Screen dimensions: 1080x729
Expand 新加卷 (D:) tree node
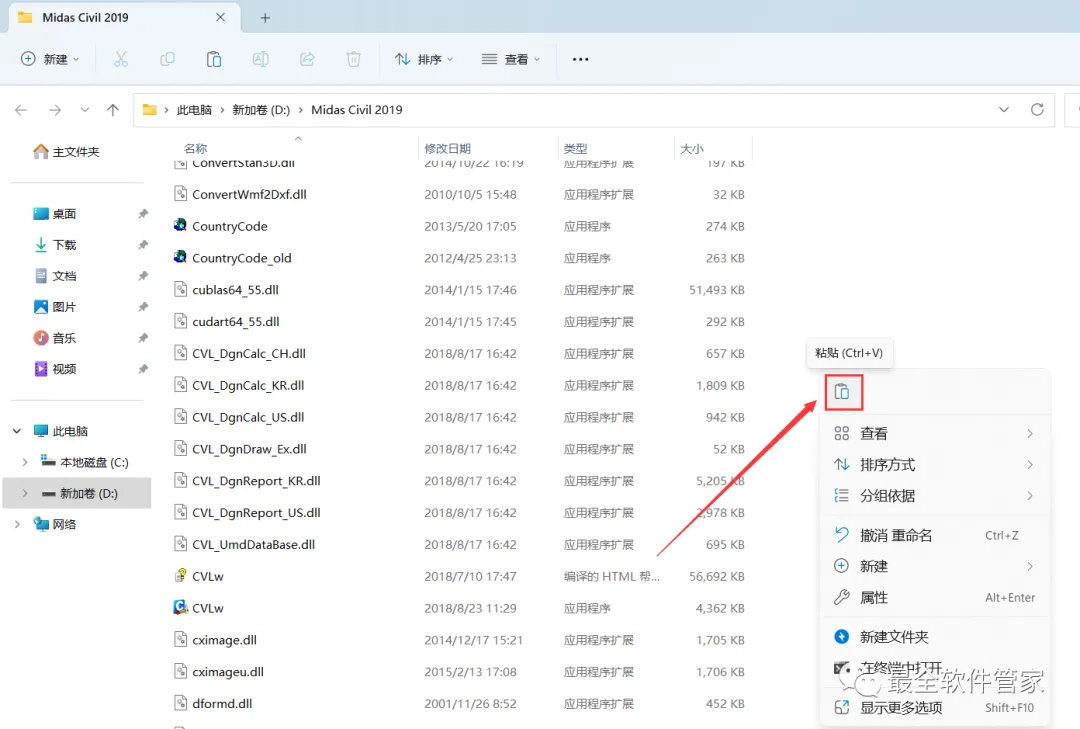[25, 493]
